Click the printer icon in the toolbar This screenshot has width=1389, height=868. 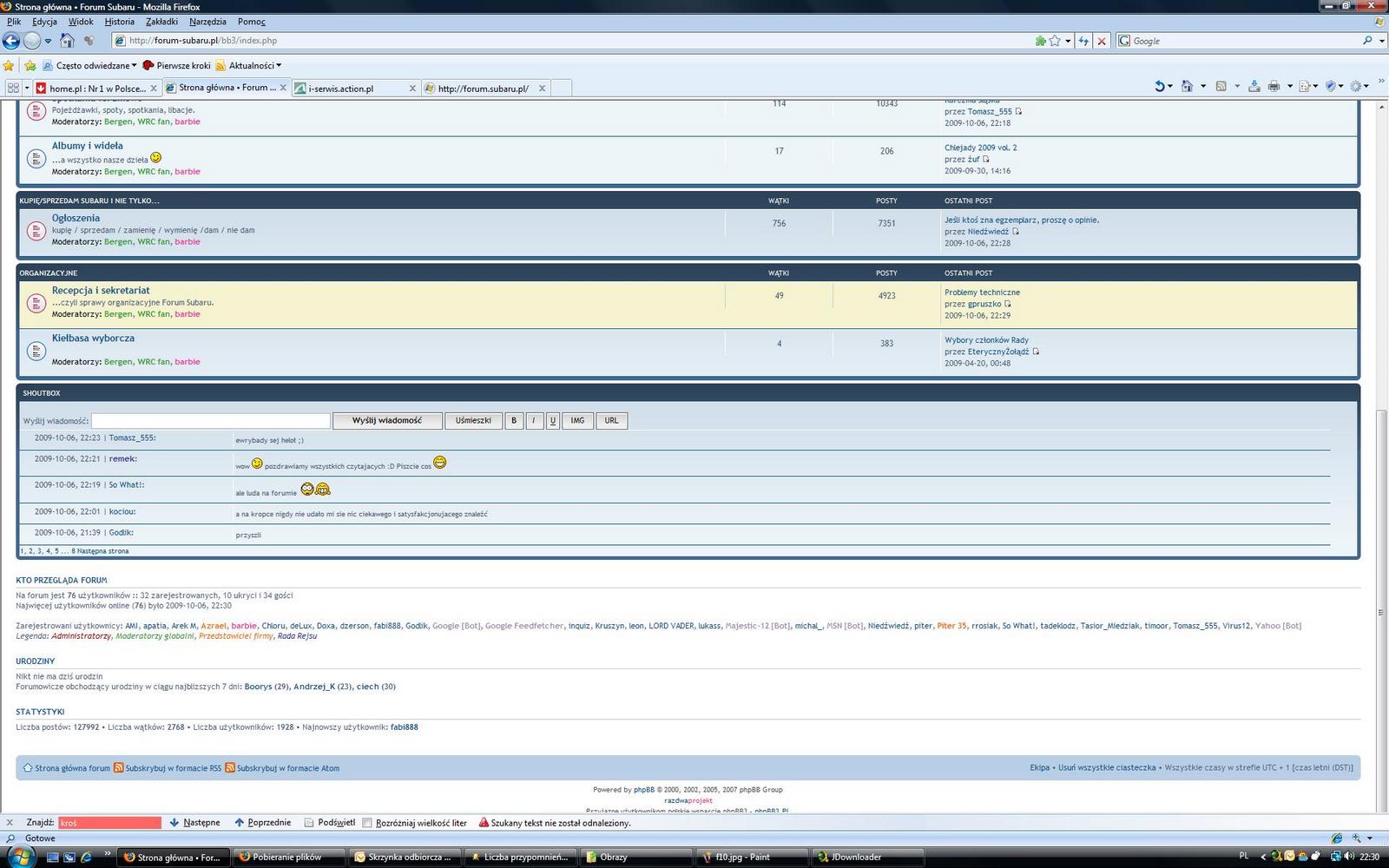1274,86
